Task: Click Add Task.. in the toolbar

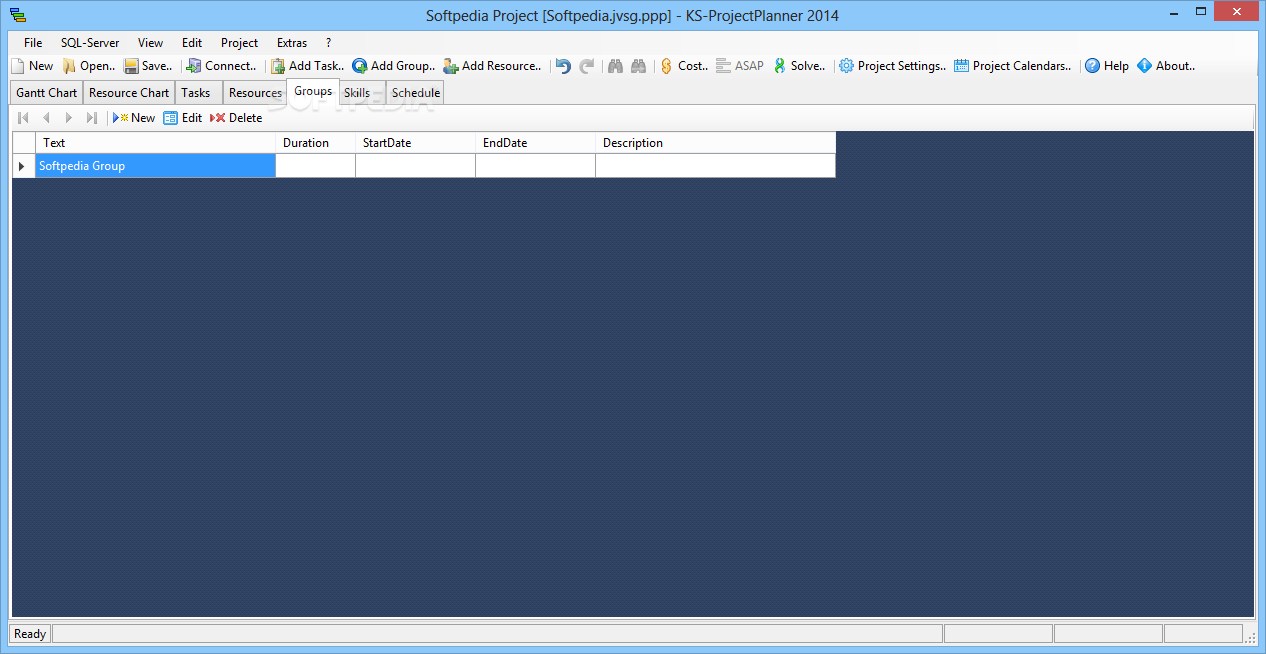Action: (x=307, y=66)
